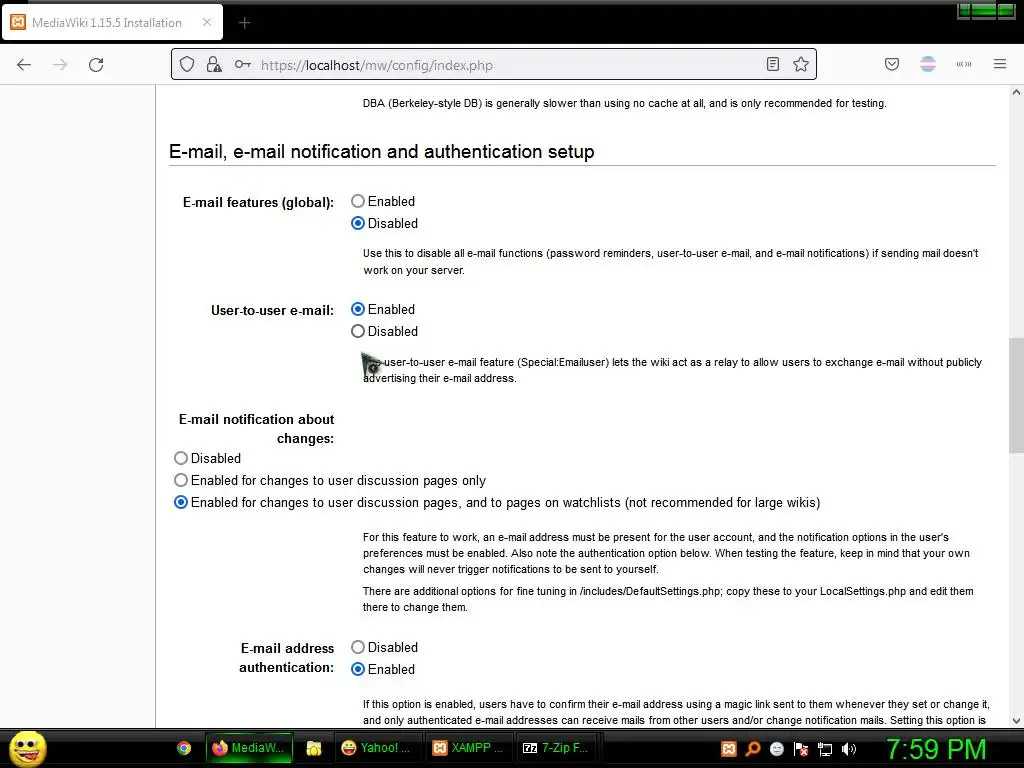This screenshot has width=1024, height=768.
Task: Select Disabled for User-to-user e-mail
Action: coord(358,331)
